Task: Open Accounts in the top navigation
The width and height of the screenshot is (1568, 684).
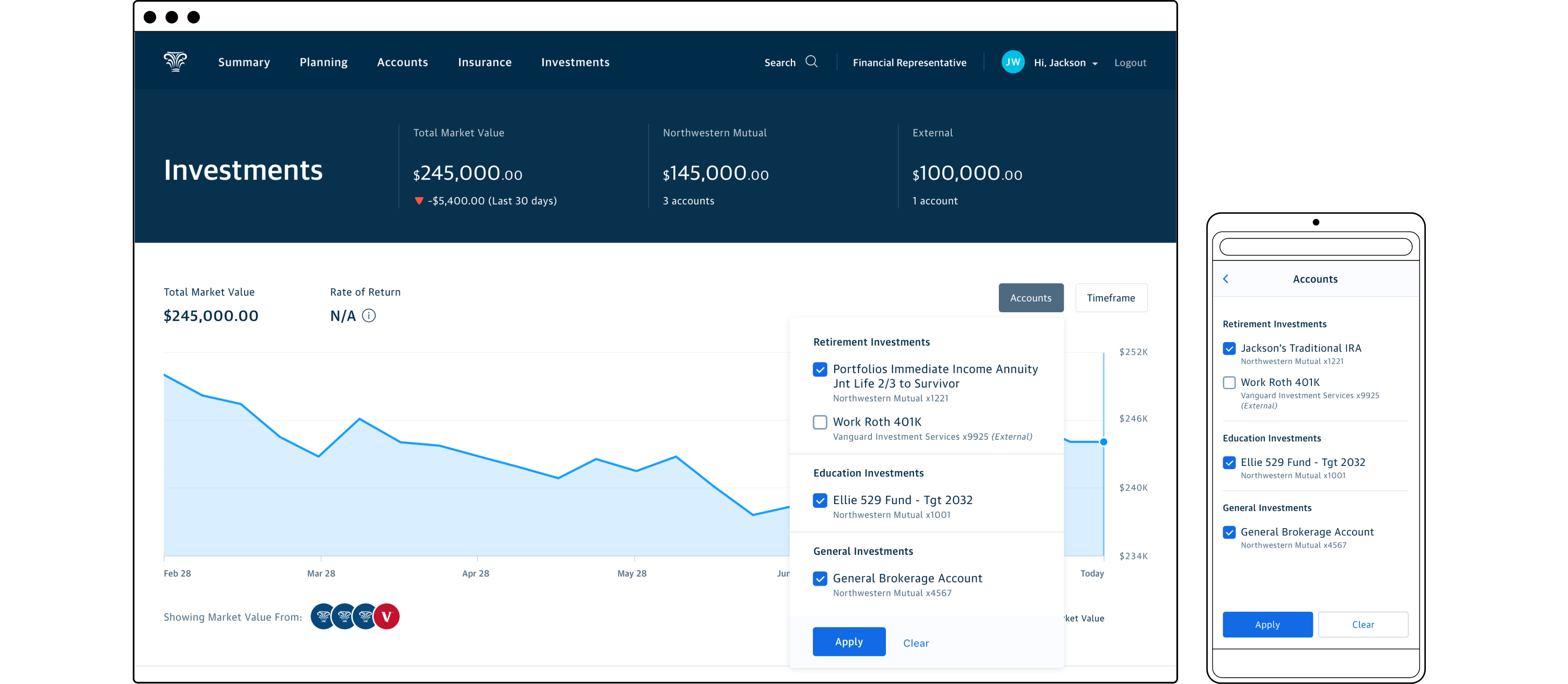Action: (402, 62)
